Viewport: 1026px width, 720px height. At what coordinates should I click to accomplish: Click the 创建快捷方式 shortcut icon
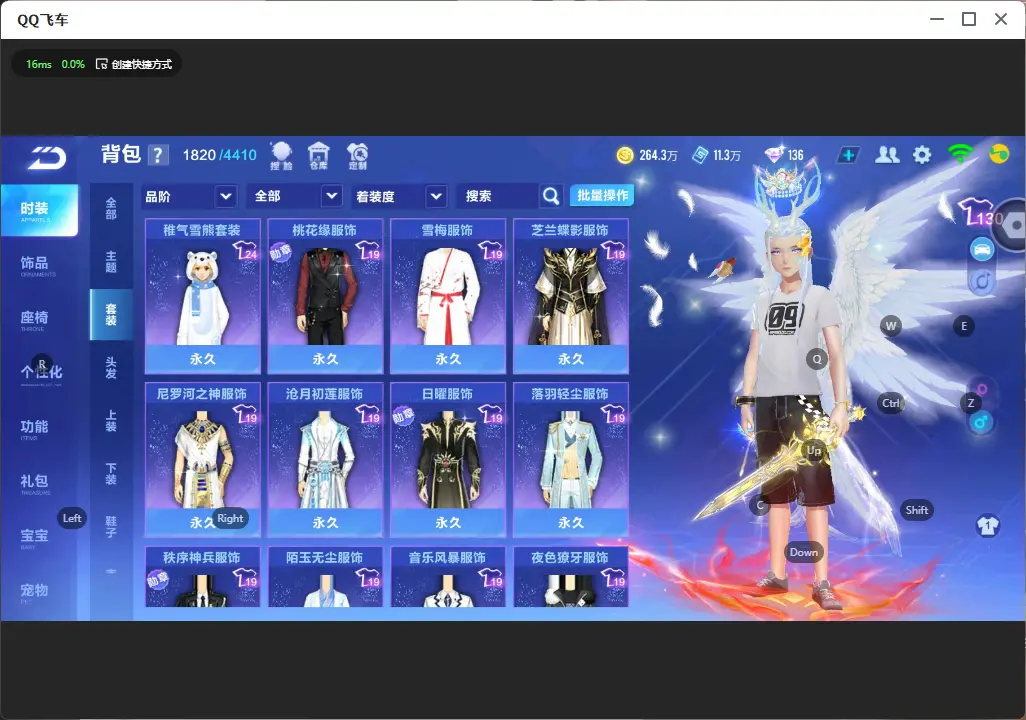tap(101, 64)
